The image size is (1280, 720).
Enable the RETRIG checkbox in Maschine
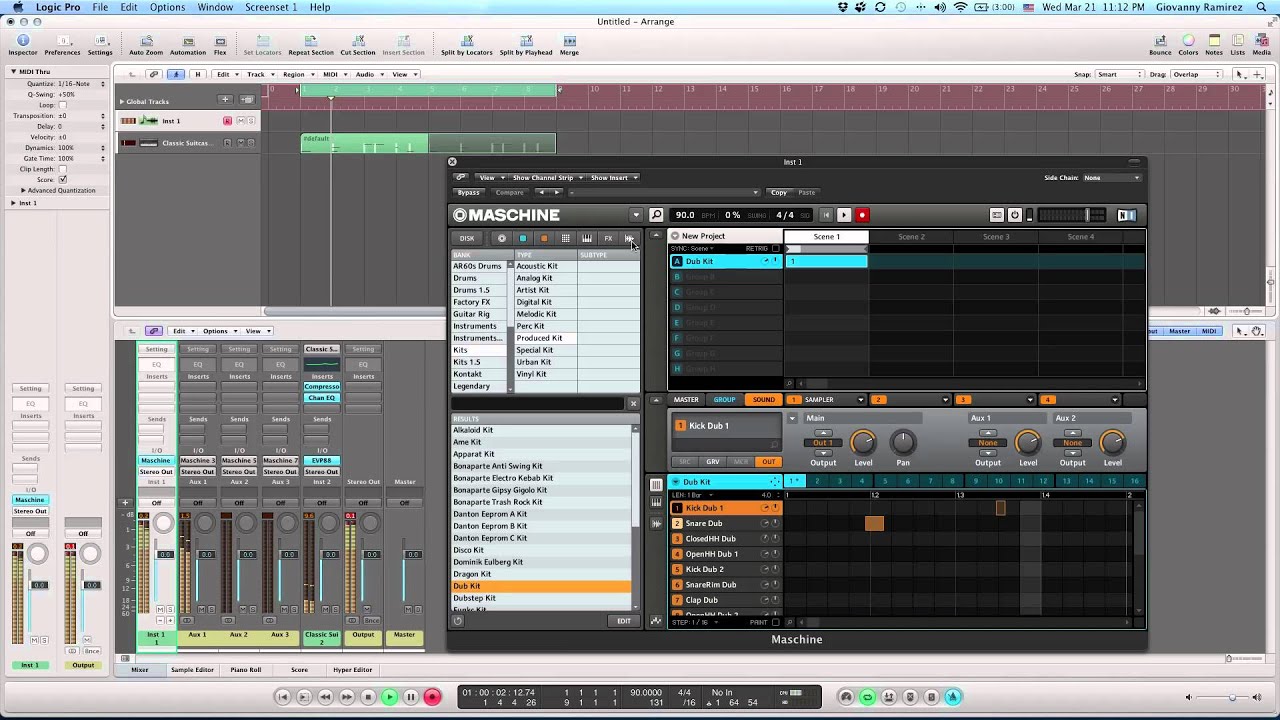(x=776, y=248)
